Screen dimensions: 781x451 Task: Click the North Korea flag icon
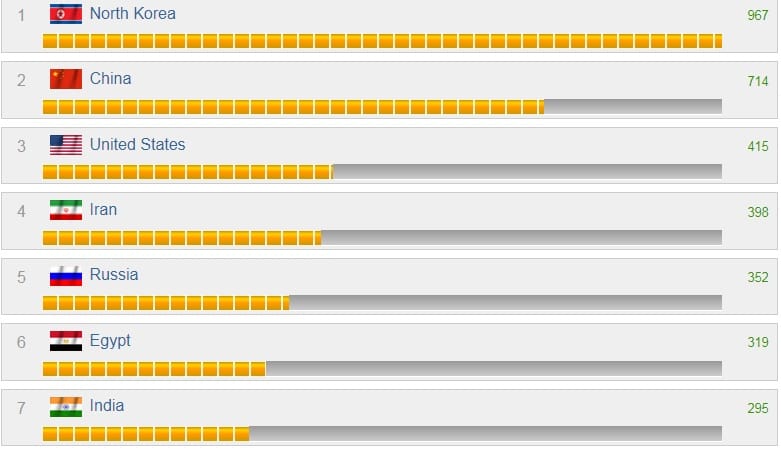(66, 14)
